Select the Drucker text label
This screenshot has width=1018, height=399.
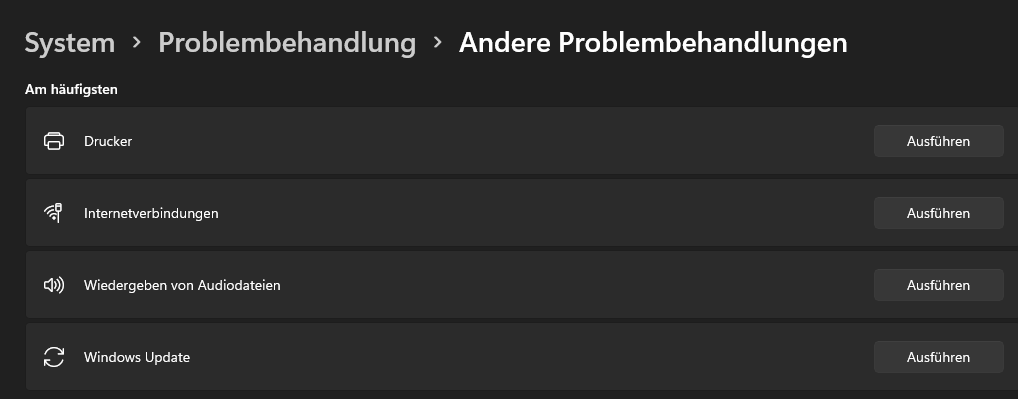coord(108,141)
